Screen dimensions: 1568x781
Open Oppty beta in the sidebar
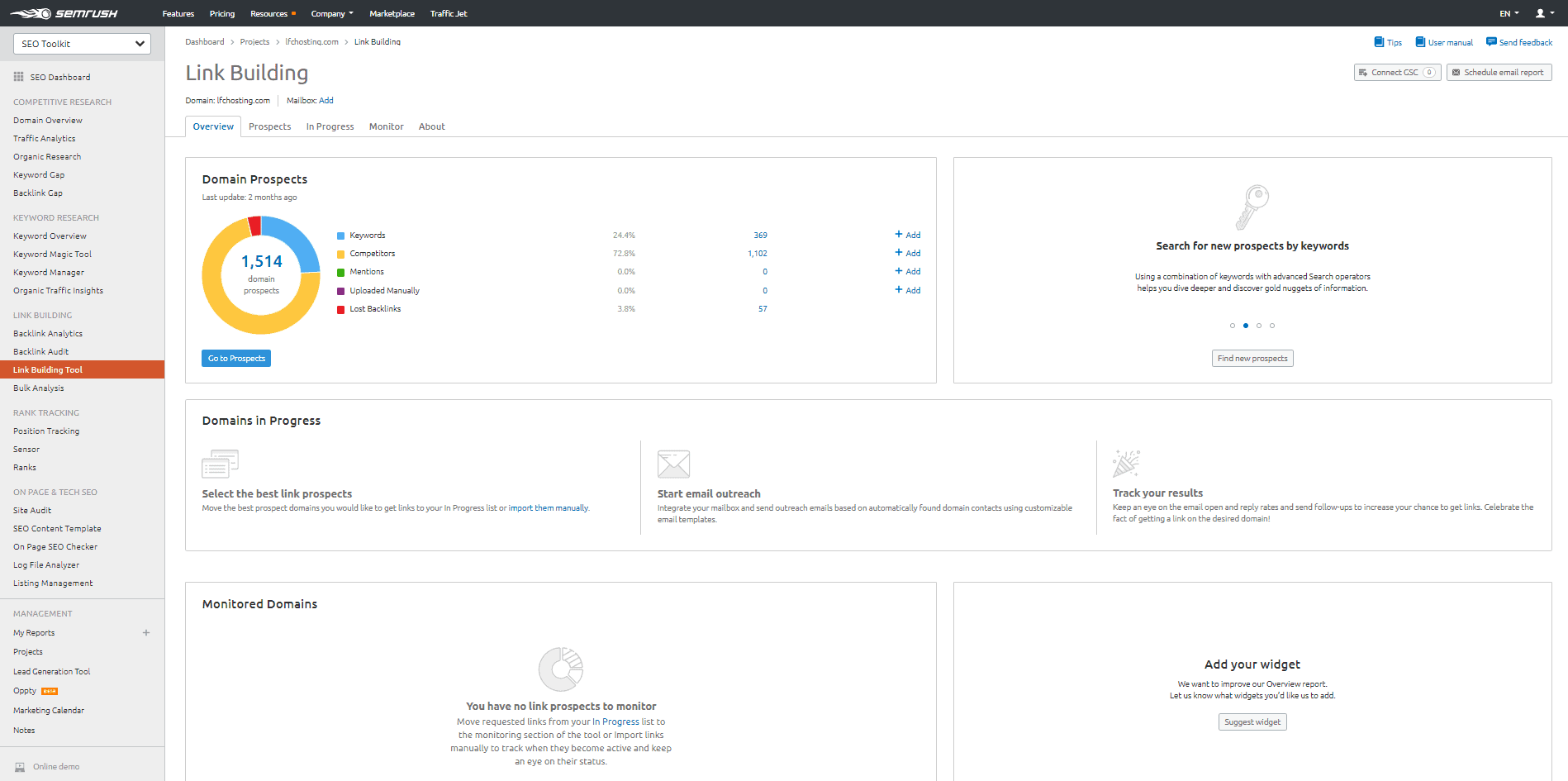coord(36,690)
